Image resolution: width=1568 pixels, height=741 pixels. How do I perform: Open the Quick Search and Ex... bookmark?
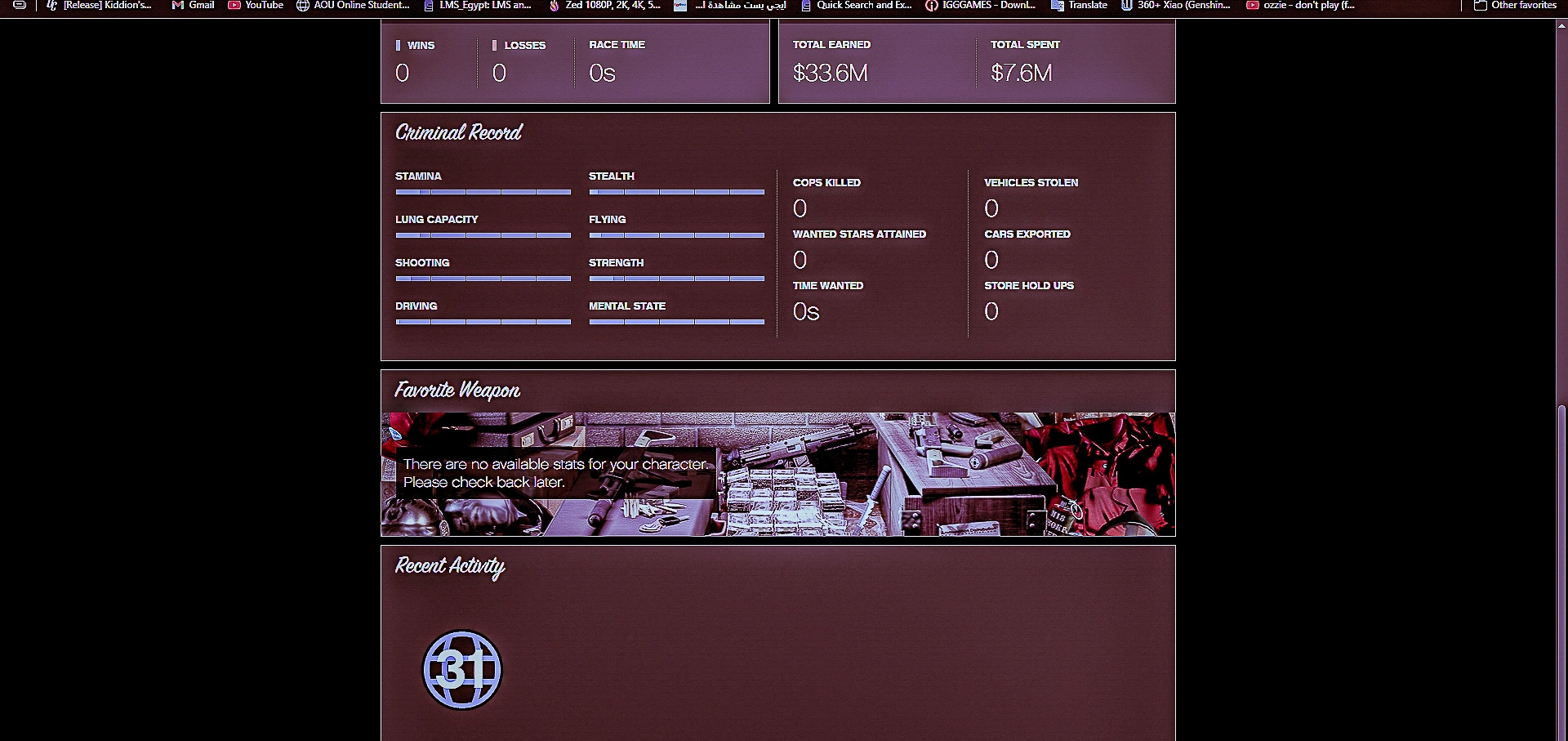[856, 5]
